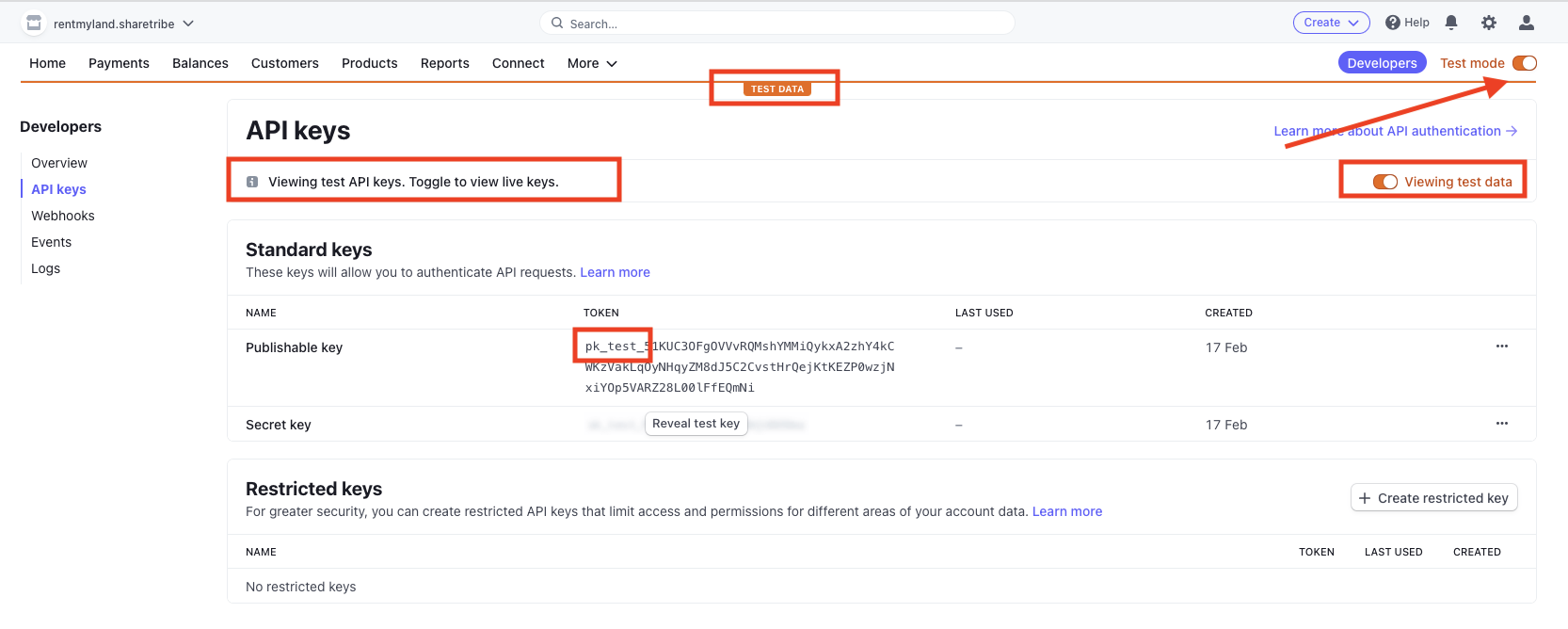
Task: Click the Reveal test key button
Action: pyautogui.click(x=696, y=424)
